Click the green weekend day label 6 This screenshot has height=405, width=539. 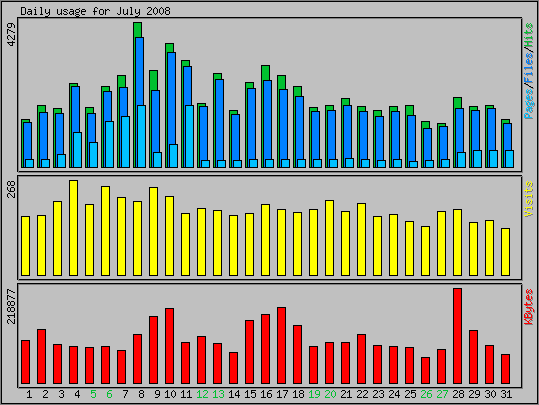click(109, 394)
